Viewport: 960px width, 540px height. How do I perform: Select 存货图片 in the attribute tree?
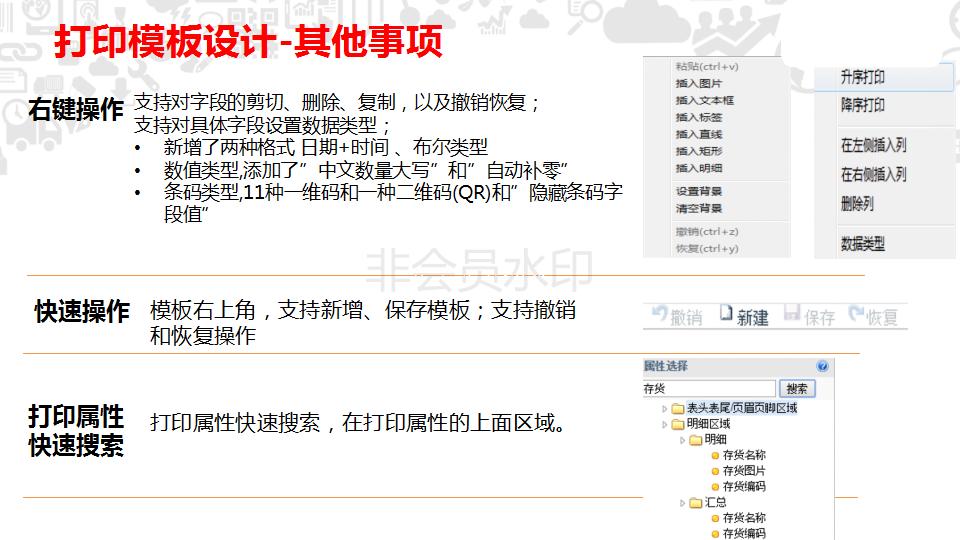(744, 471)
